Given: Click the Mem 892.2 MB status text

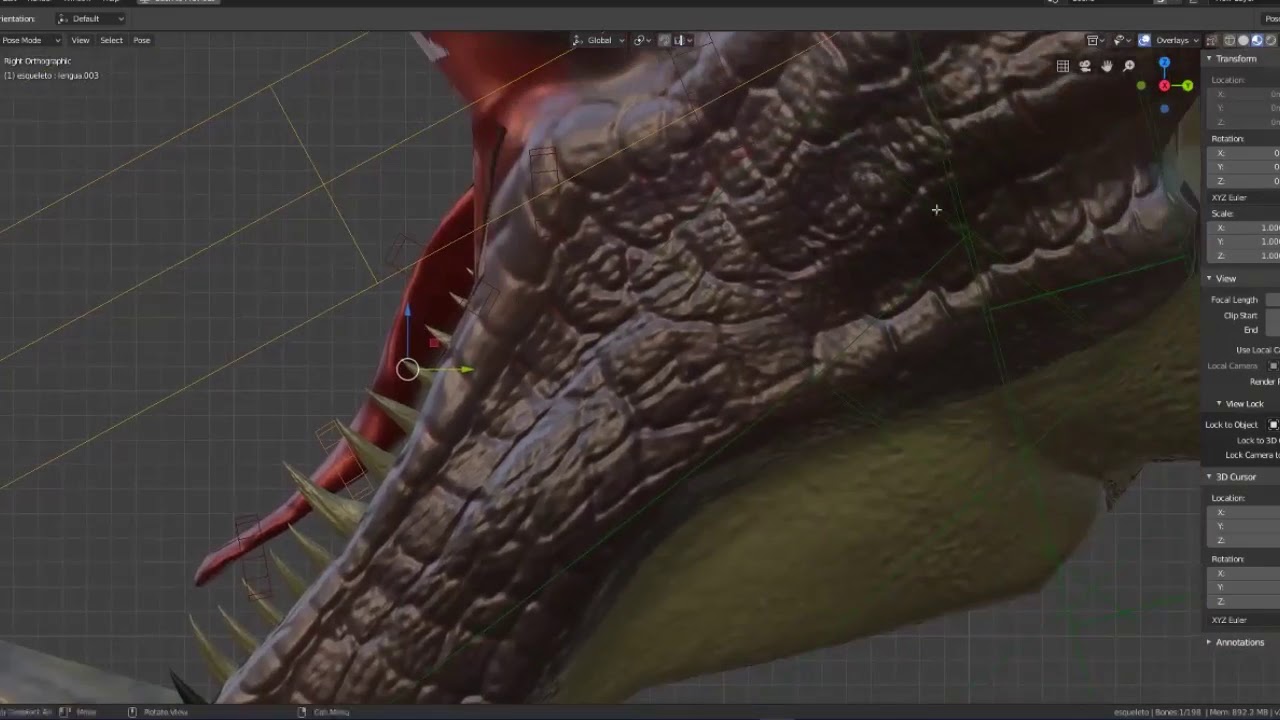Looking at the screenshot, I should tap(1241, 712).
